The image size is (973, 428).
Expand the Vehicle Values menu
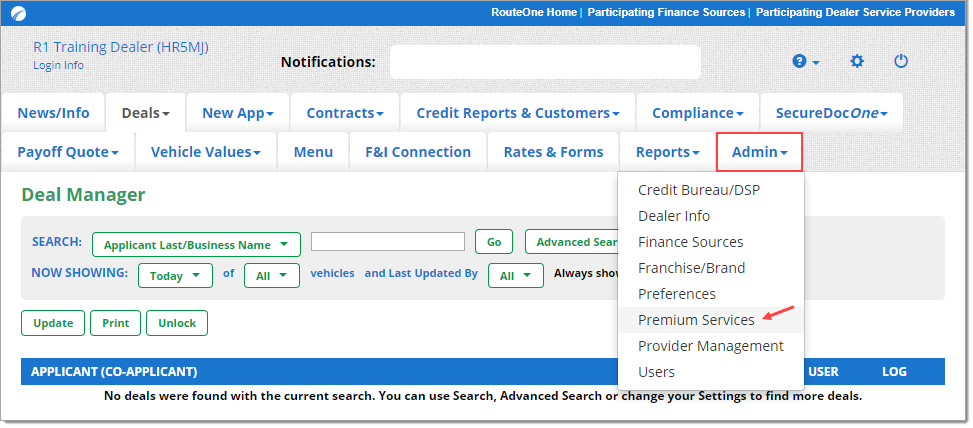(205, 152)
